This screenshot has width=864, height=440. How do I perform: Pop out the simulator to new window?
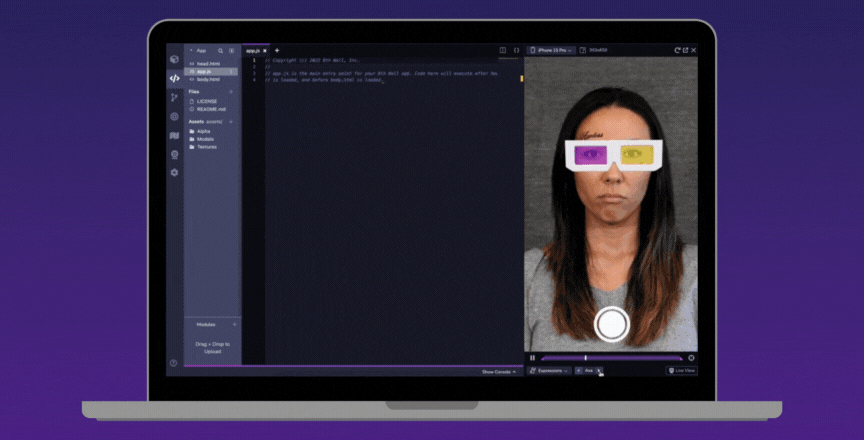685,50
